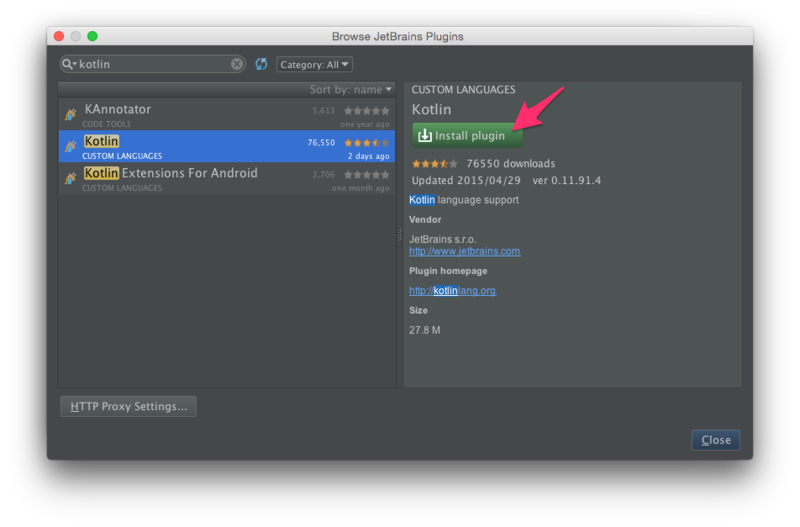800x527 pixels.
Task: Click the KAnnotator plugin icon
Action: coord(70,114)
